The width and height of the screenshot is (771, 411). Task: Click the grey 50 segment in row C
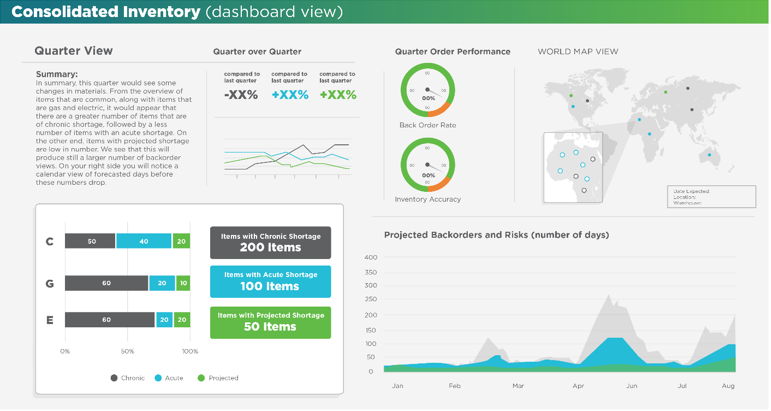click(x=90, y=241)
